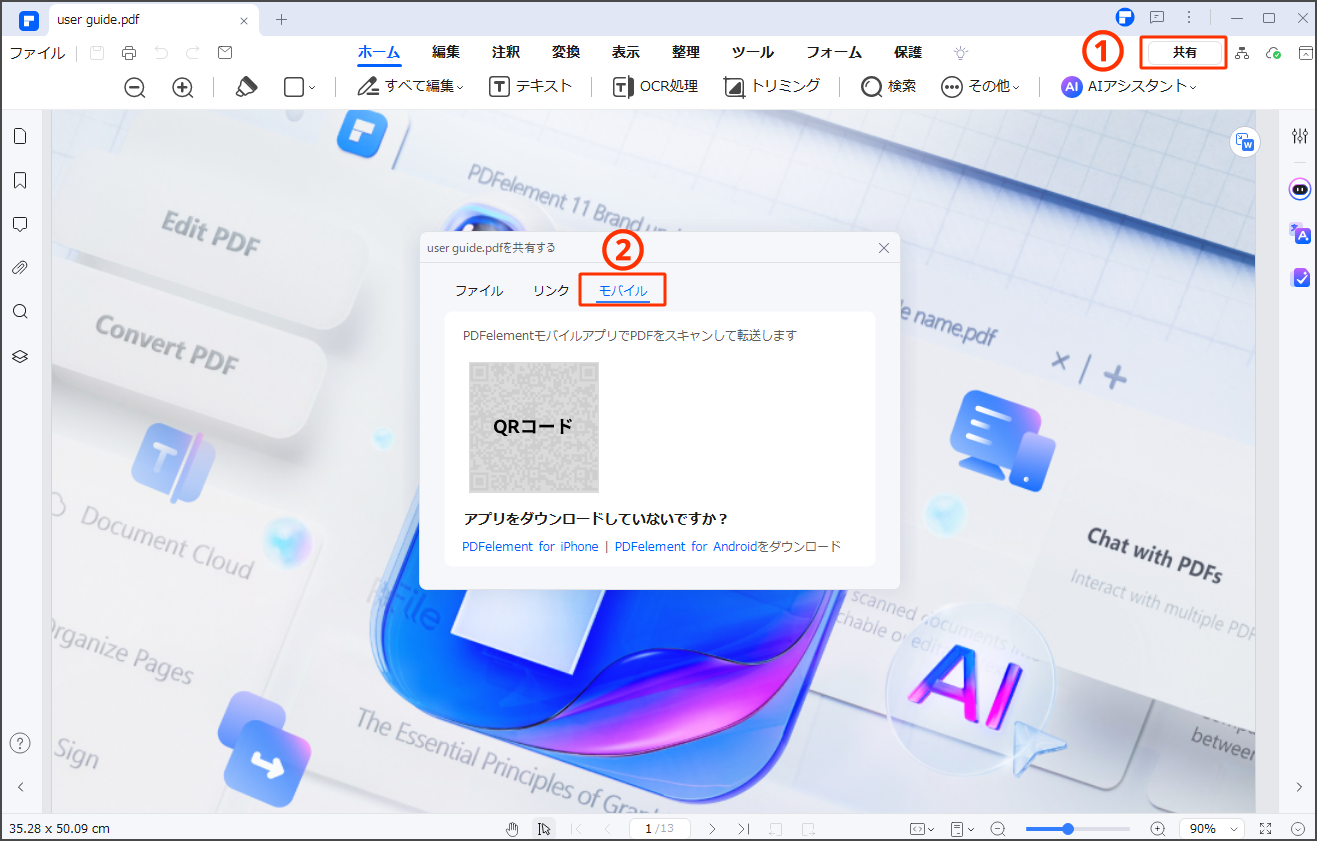Switch to the 整理 ribbon tab
1317x841 pixels.
point(686,53)
